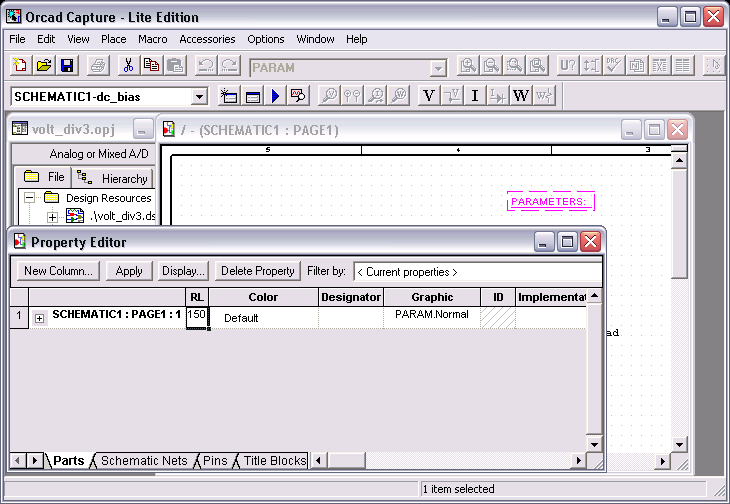Run PSpice with the blue play icon

click(276, 96)
